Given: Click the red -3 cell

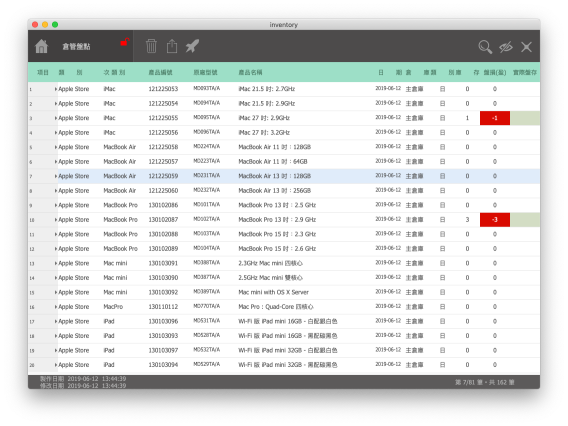Looking at the screenshot, I should point(495,220).
